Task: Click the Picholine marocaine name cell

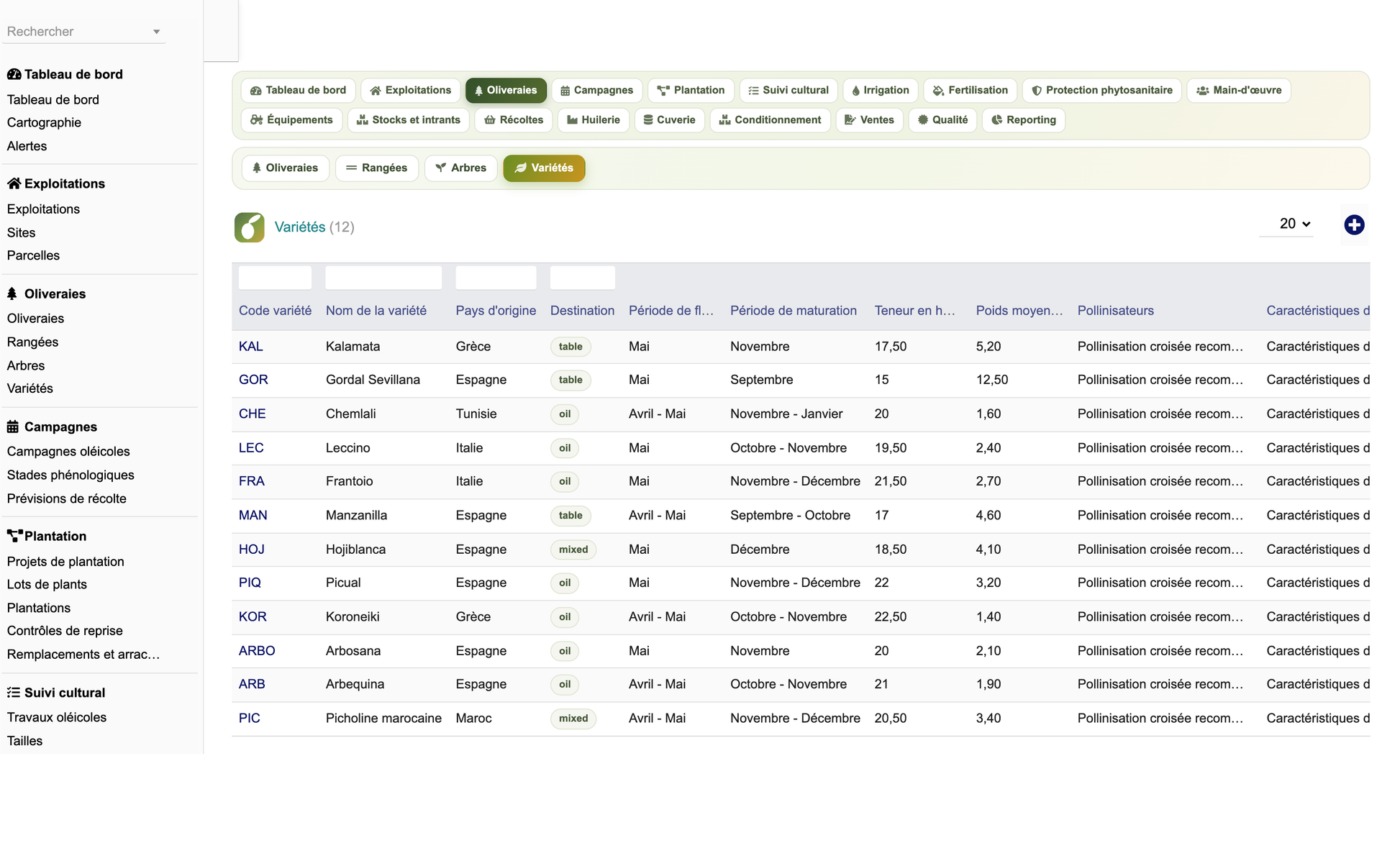Action: point(383,719)
